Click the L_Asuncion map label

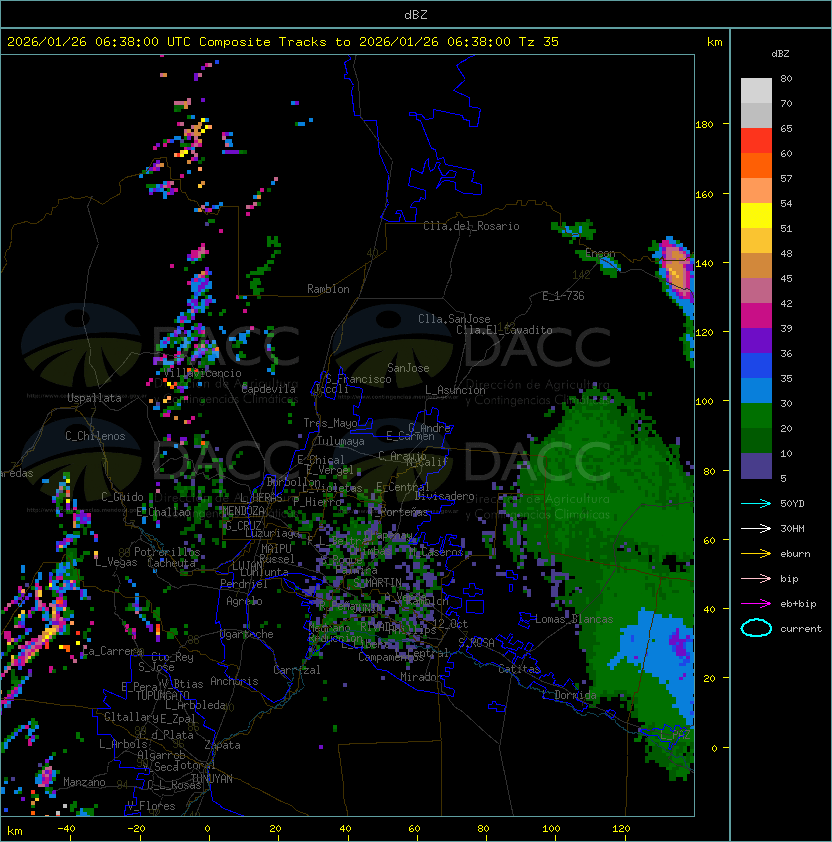455,390
